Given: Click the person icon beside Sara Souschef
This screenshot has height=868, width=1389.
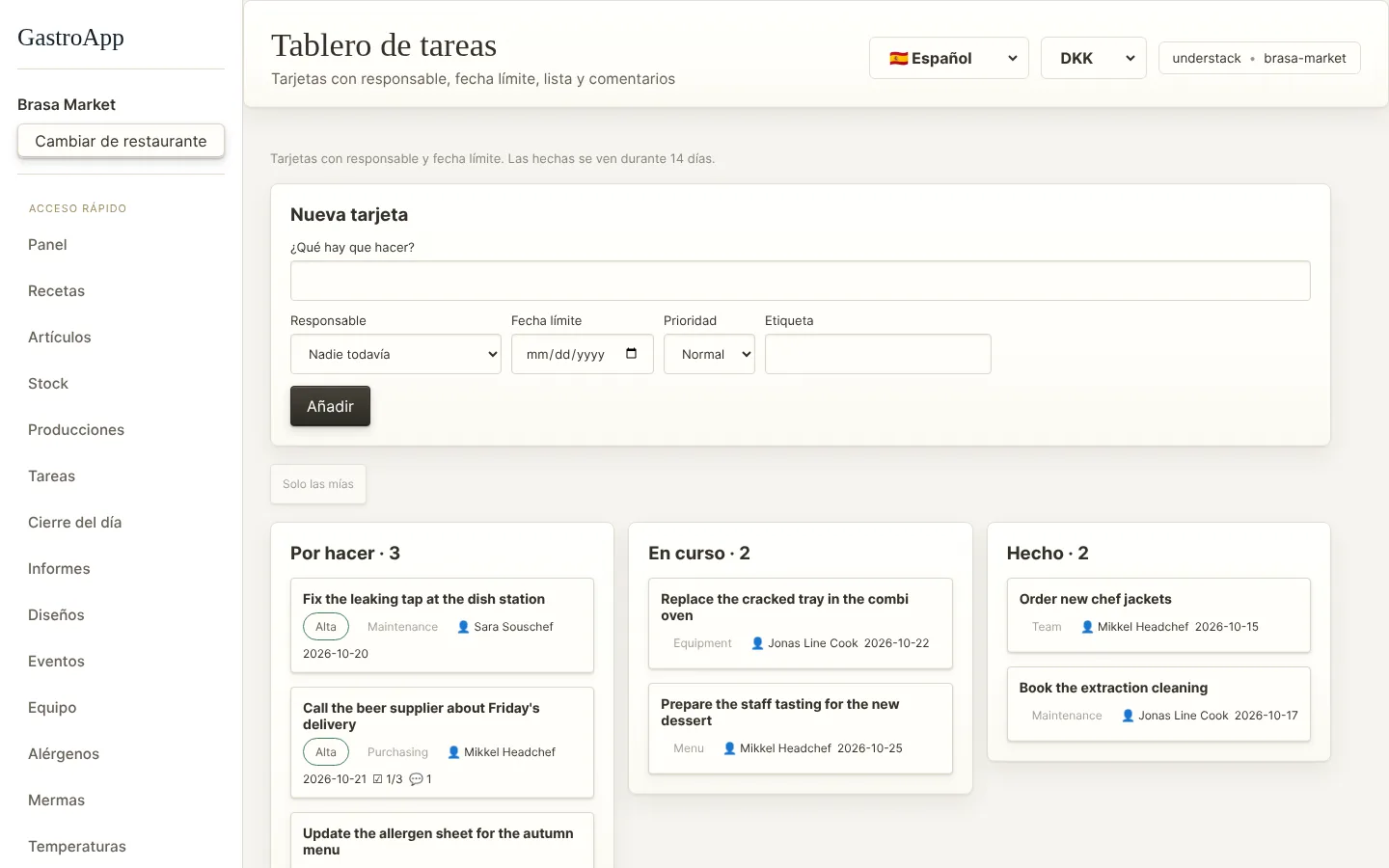Looking at the screenshot, I should tap(463, 627).
